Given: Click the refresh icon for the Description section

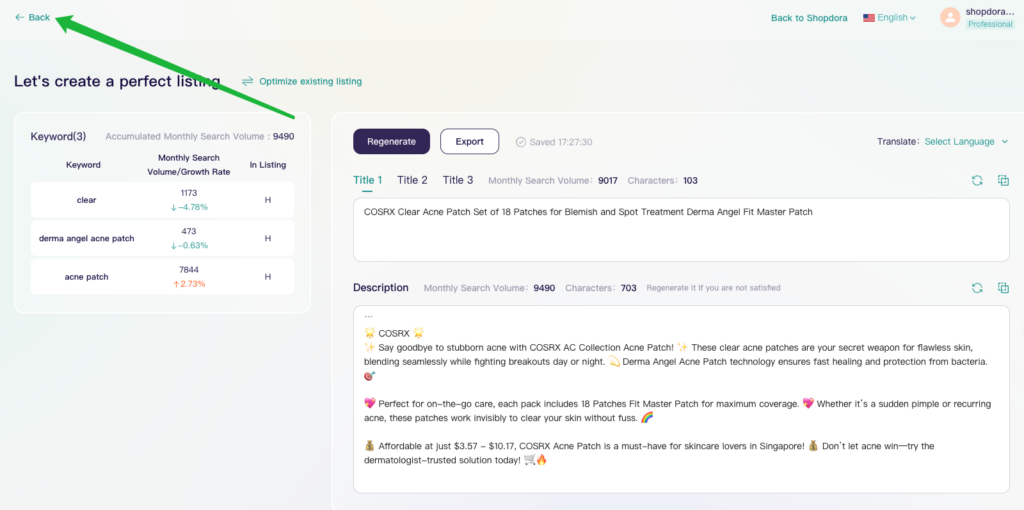Looking at the screenshot, I should [977, 288].
